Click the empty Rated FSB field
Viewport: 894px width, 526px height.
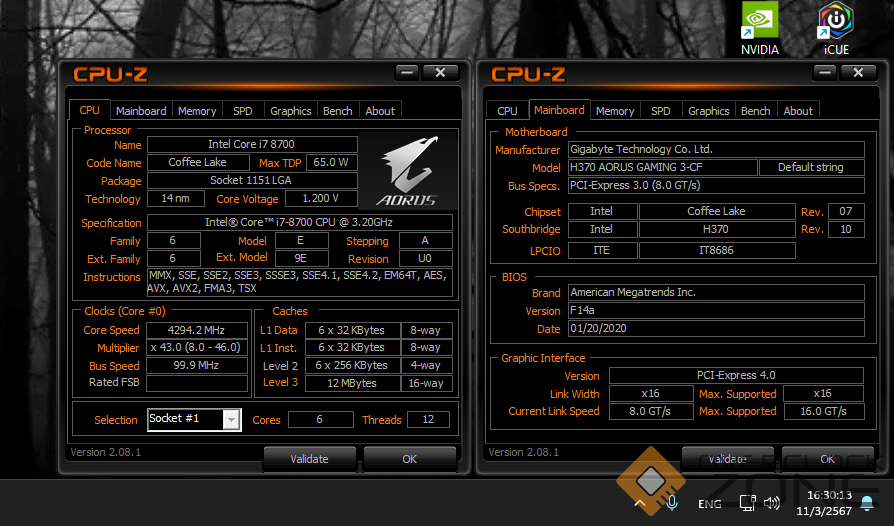pos(197,383)
